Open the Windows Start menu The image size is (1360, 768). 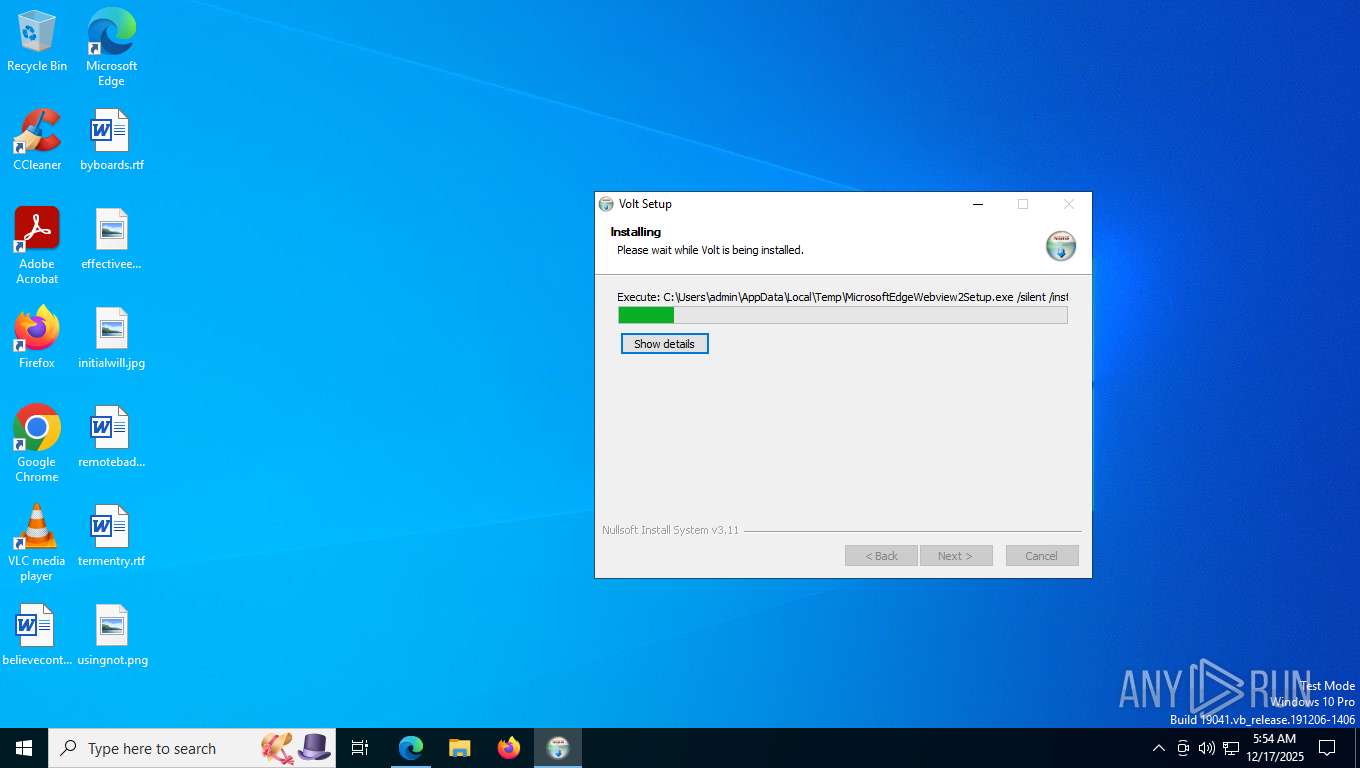click(x=24, y=748)
